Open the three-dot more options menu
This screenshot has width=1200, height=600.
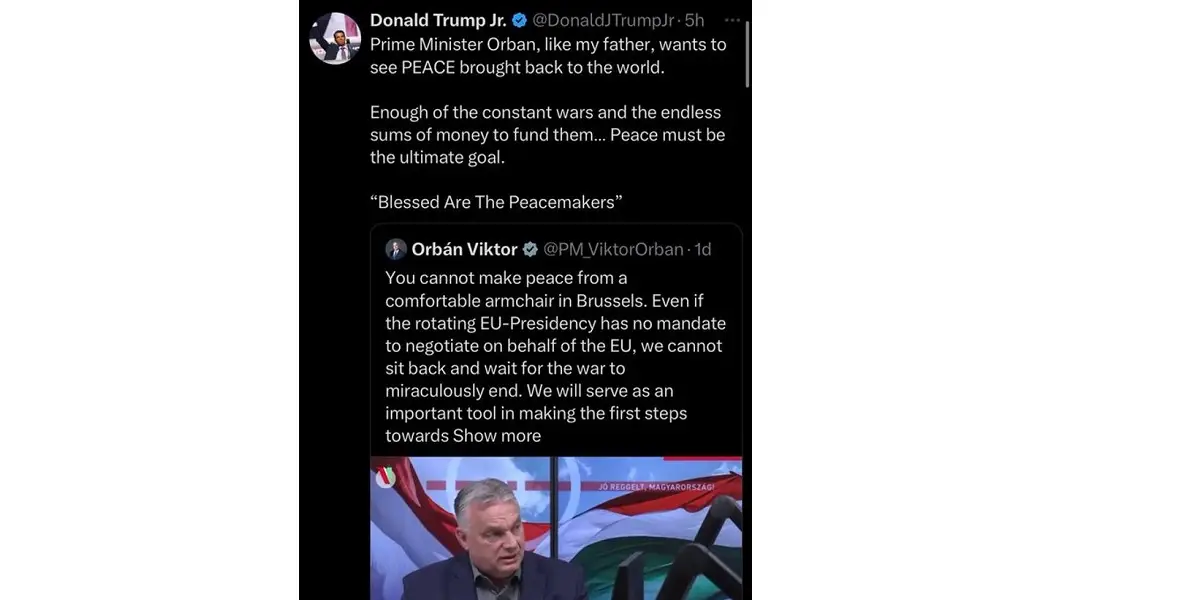pos(733,20)
